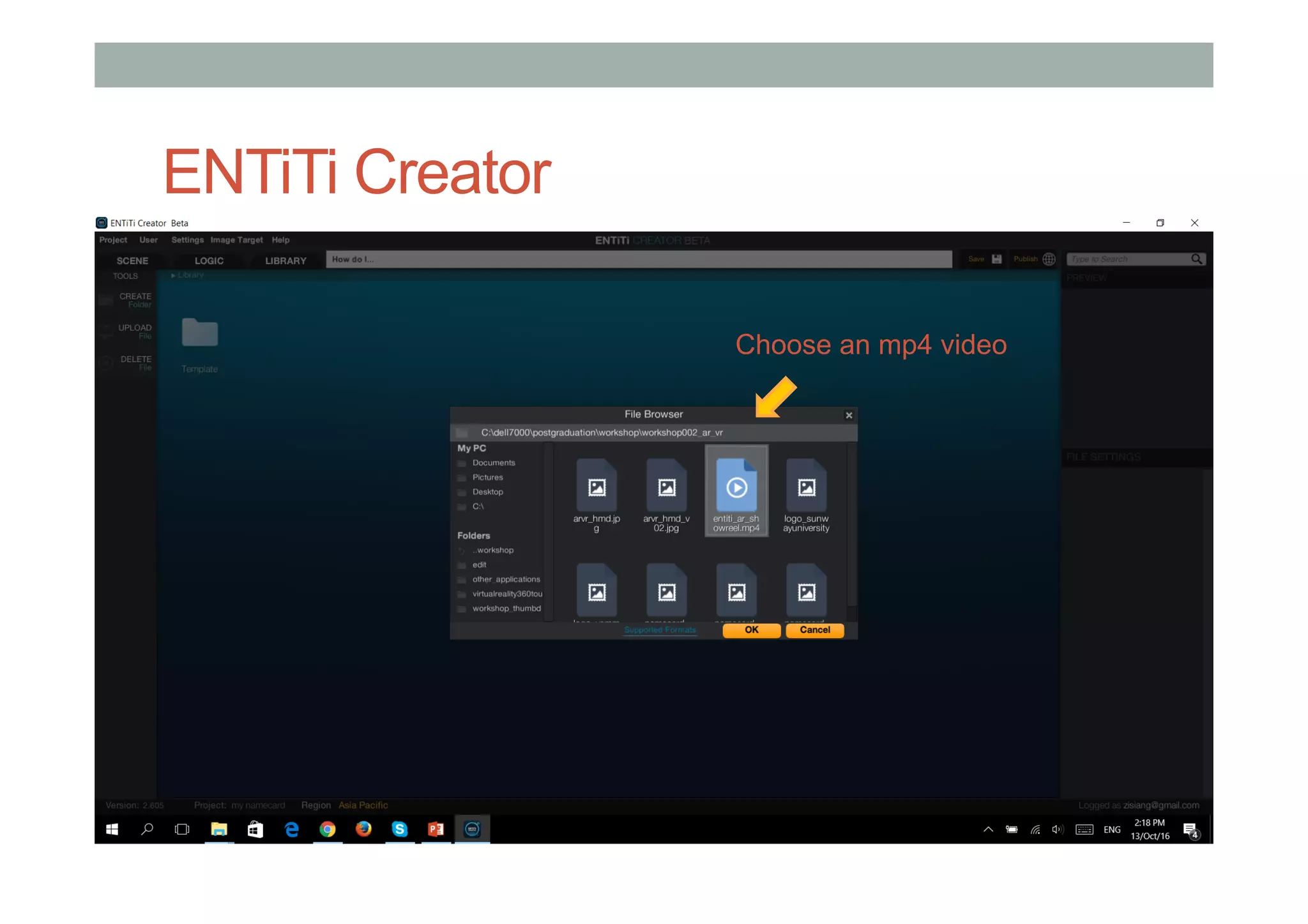Open Pictures in My PC list
1308x924 pixels.
pyautogui.click(x=487, y=478)
